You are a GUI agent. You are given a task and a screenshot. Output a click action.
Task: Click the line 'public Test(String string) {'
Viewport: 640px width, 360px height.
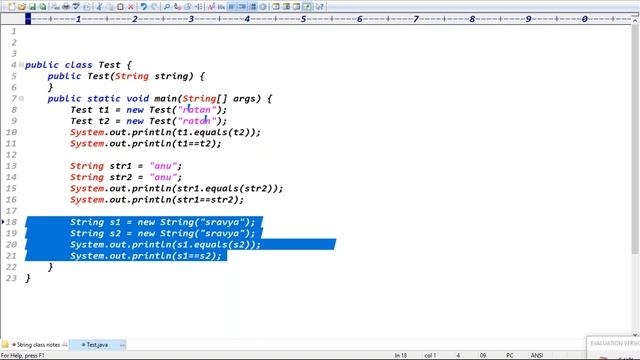[x=126, y=76]
